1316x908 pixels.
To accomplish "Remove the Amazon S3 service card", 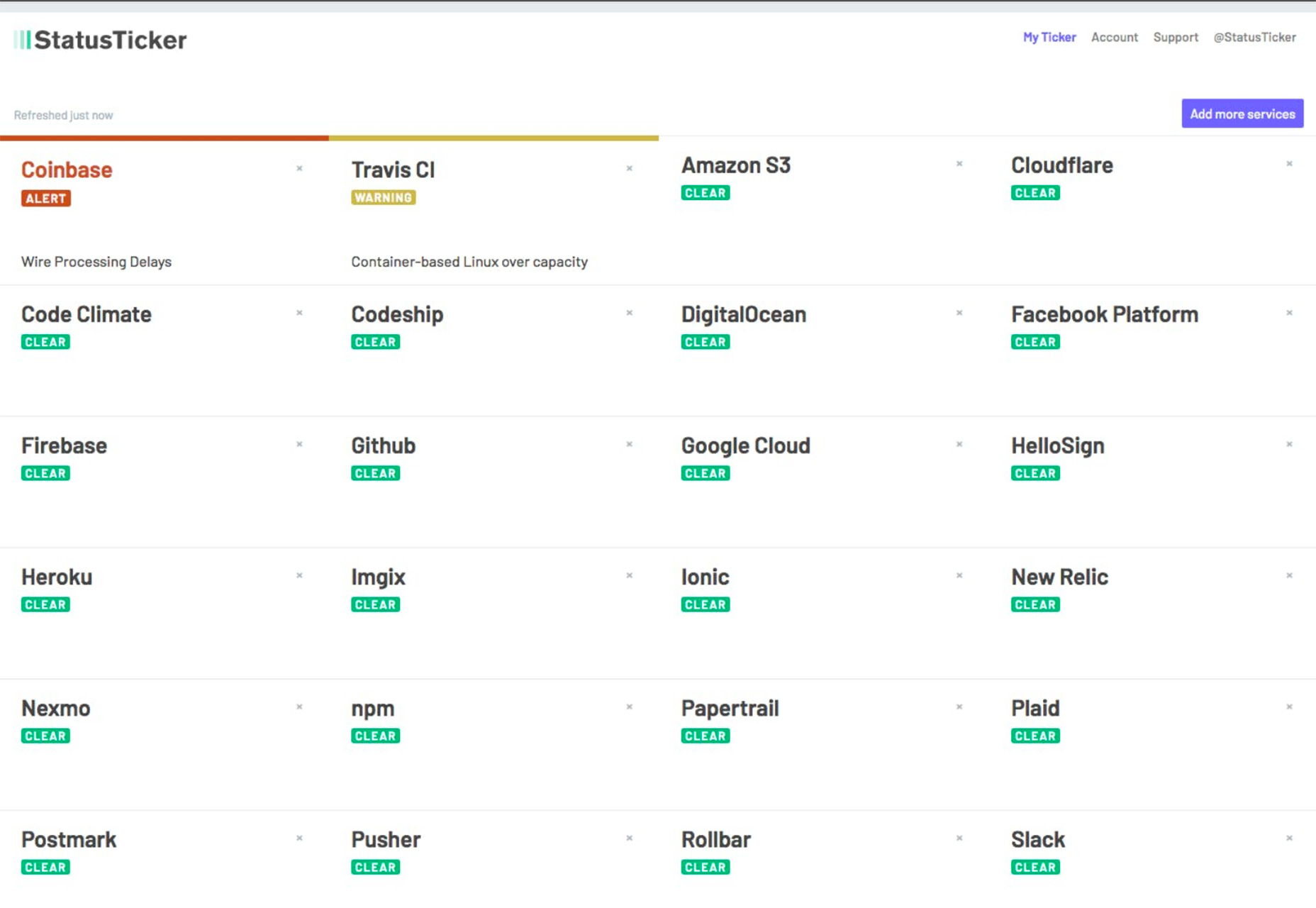I will pos(959,164).
